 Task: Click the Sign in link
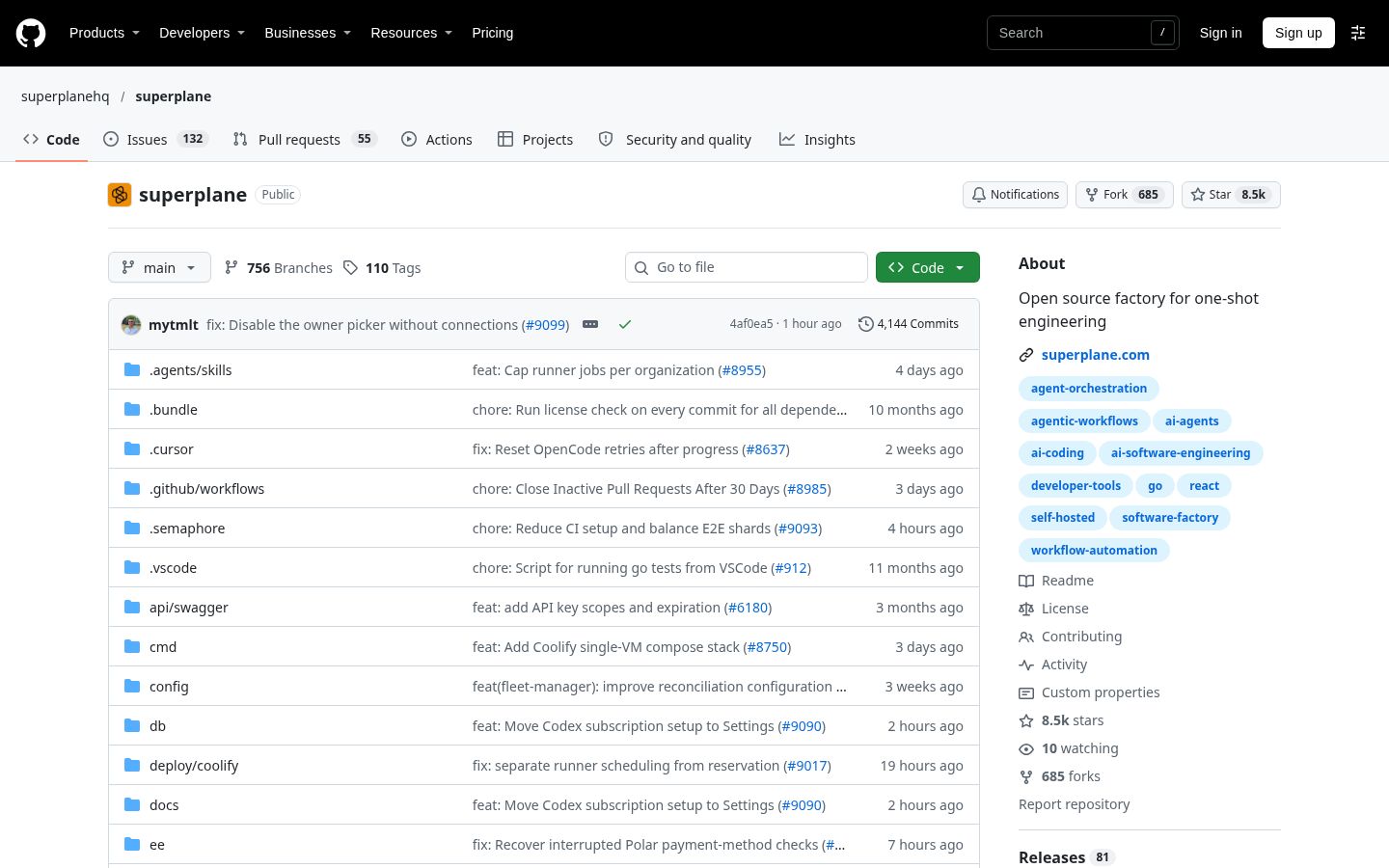(1221, 33)
